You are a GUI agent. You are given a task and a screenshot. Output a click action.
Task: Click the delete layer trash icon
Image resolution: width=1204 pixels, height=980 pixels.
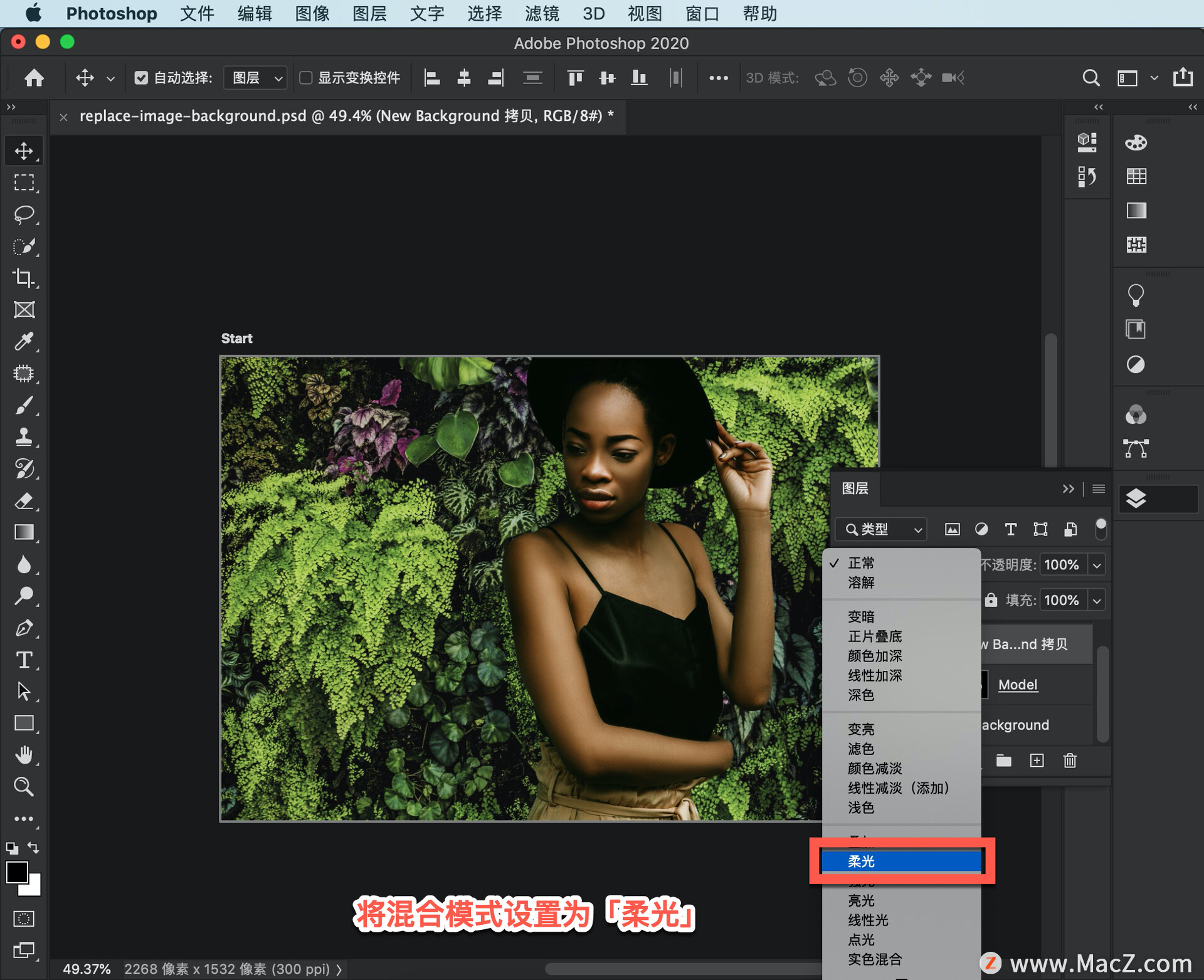pos(1070,761)
